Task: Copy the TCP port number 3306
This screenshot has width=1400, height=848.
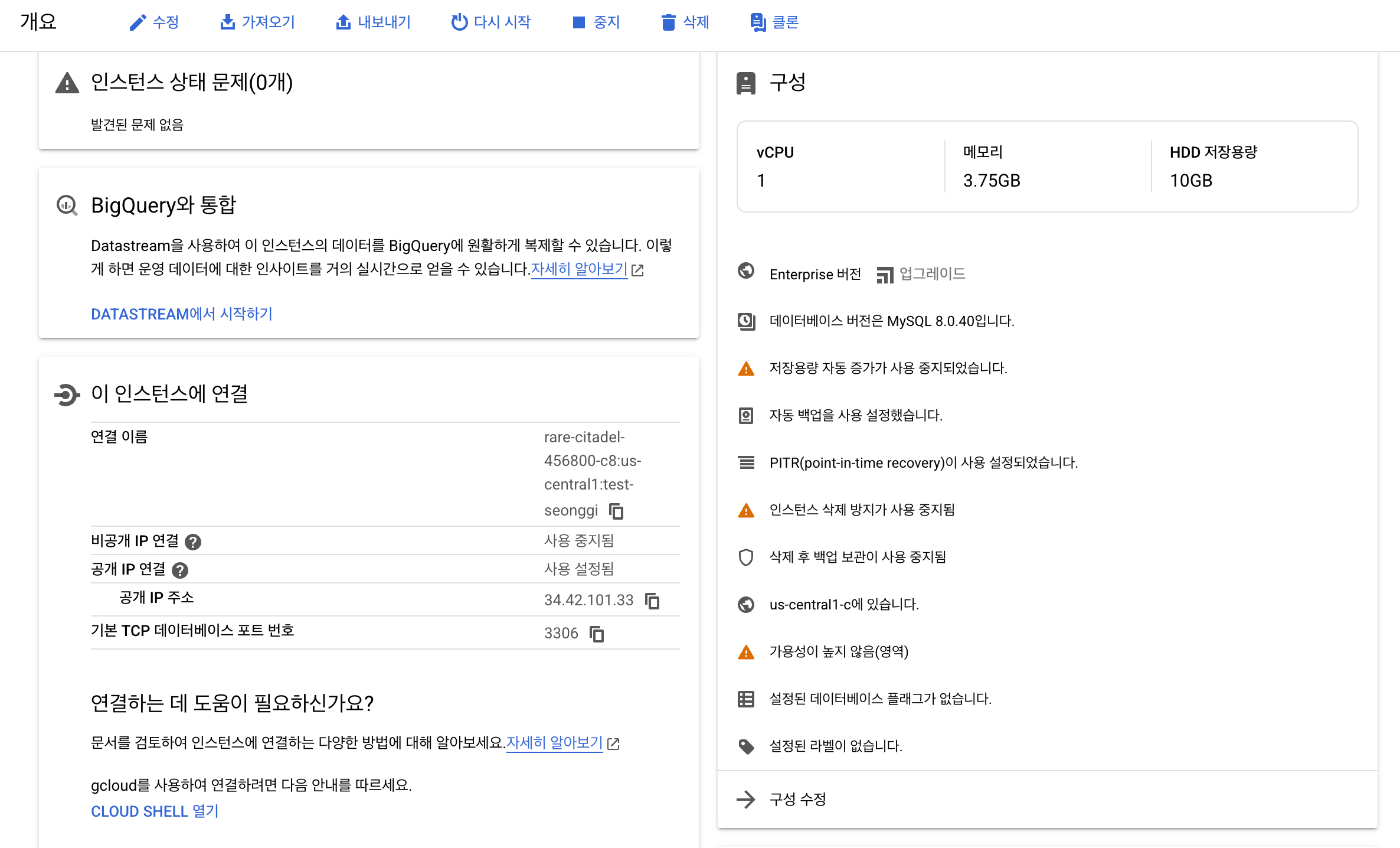Action: pyautogui.click(x=597, y=634)
